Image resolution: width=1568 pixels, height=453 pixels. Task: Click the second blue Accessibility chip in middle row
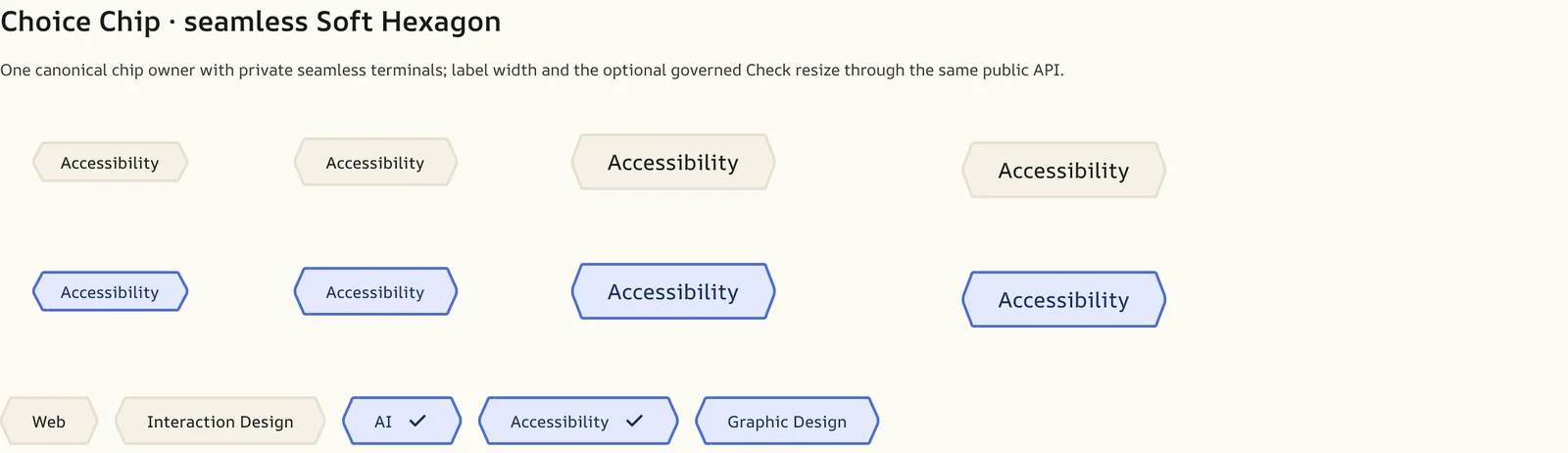coord(375,291)
